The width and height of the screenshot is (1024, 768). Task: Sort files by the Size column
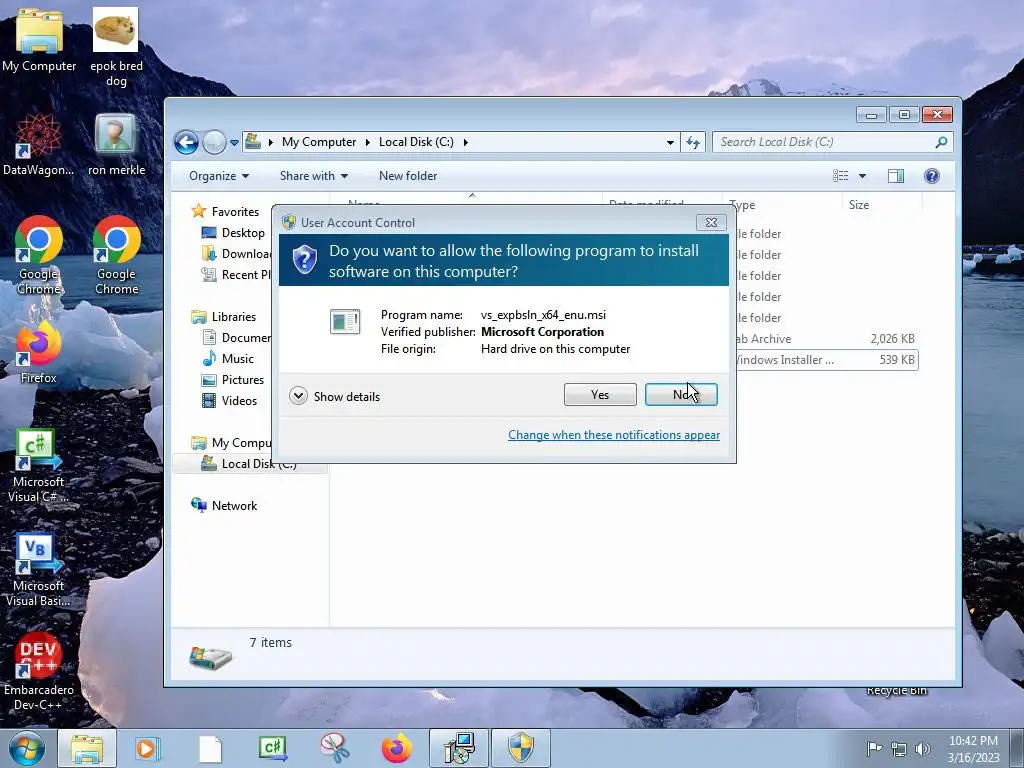click(x=859, y=204)
